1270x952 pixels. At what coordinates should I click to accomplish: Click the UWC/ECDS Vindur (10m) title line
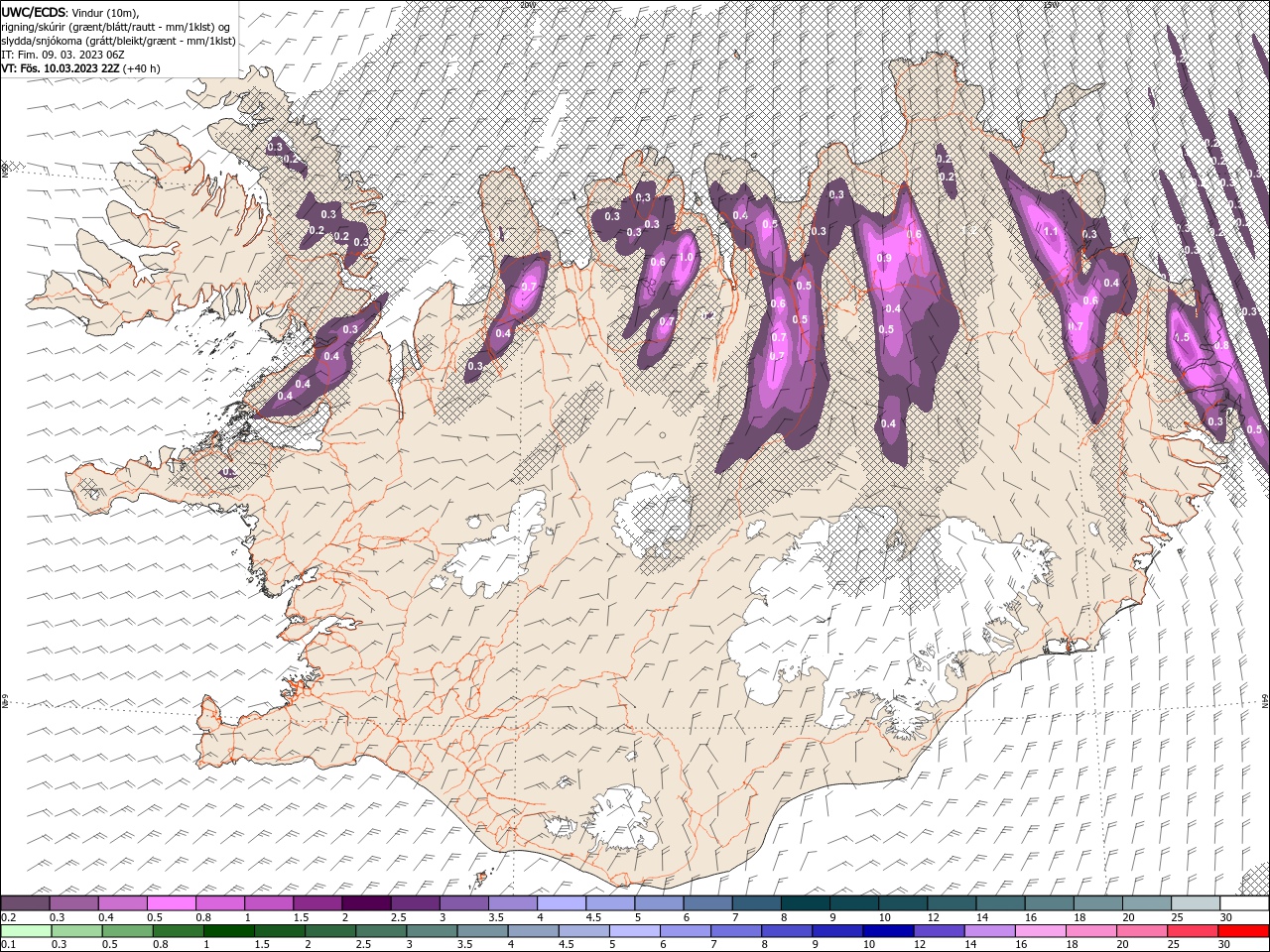[70, 11]
